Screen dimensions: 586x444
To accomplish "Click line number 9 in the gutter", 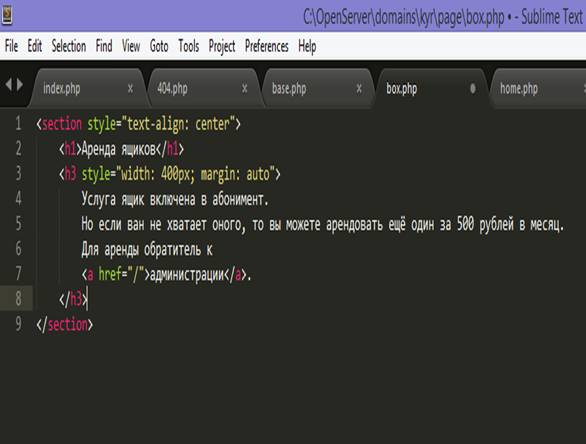I will pyautogui.click(x=18, y=324).
